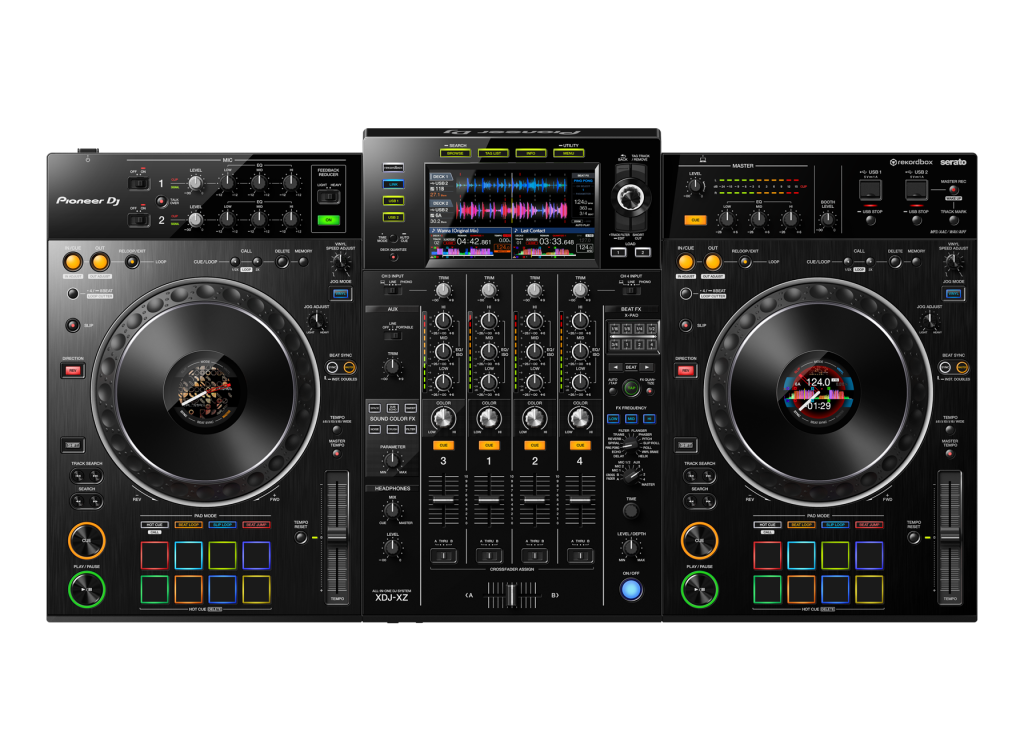Select left deck BEAT LOOP pad mode
Image resolution: width=1024 pixels, height=752 pixels.
pos(188,524)
